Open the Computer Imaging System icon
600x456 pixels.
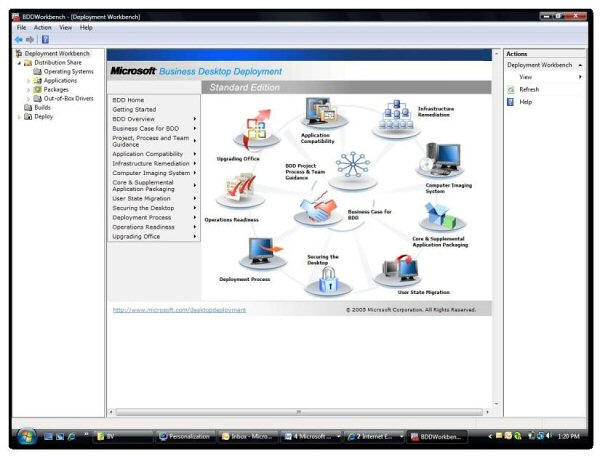[x=441, y=160]
